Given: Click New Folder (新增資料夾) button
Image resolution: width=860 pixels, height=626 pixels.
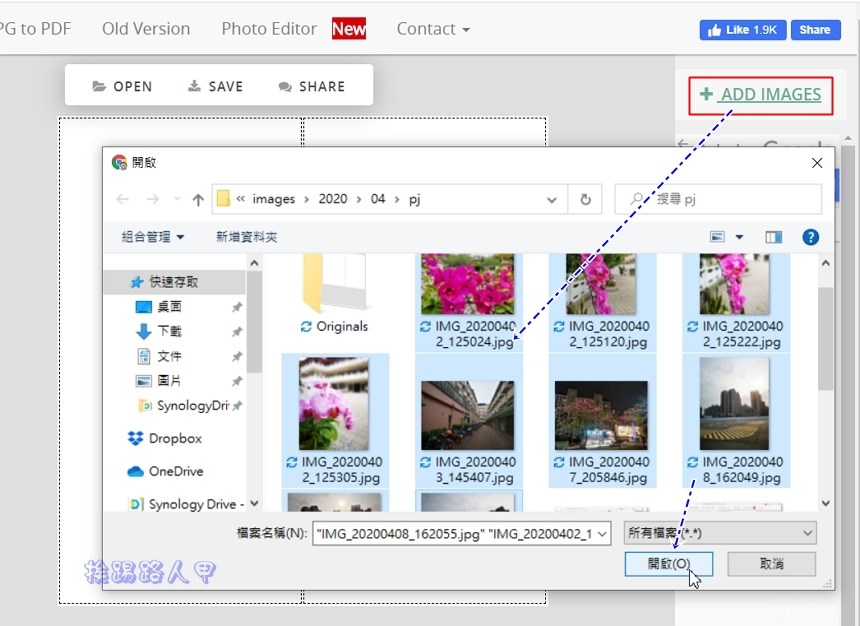Looking at the screenshot, I should point(246,237).
